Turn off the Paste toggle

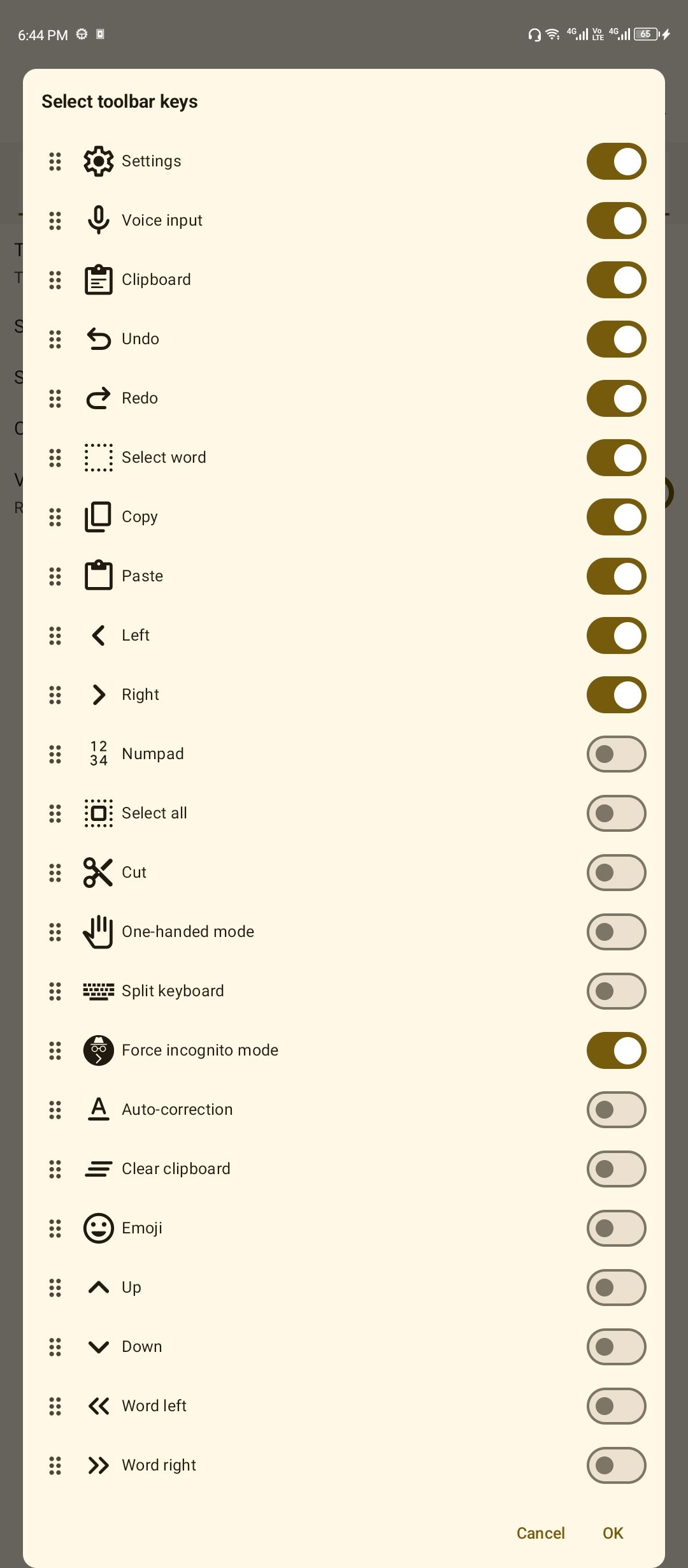pos(617,576)
